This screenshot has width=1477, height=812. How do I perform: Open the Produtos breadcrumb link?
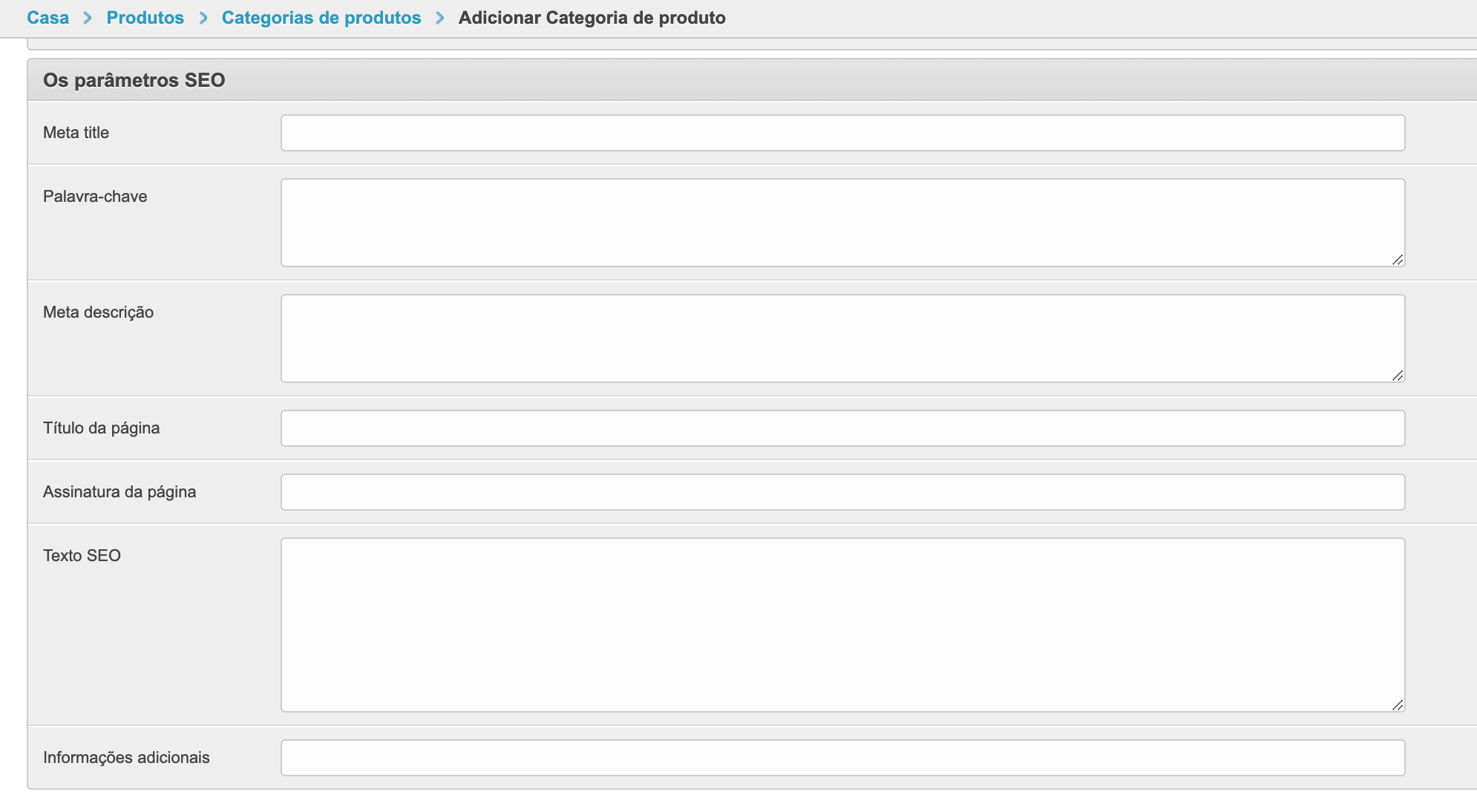(x=145, y=18)
